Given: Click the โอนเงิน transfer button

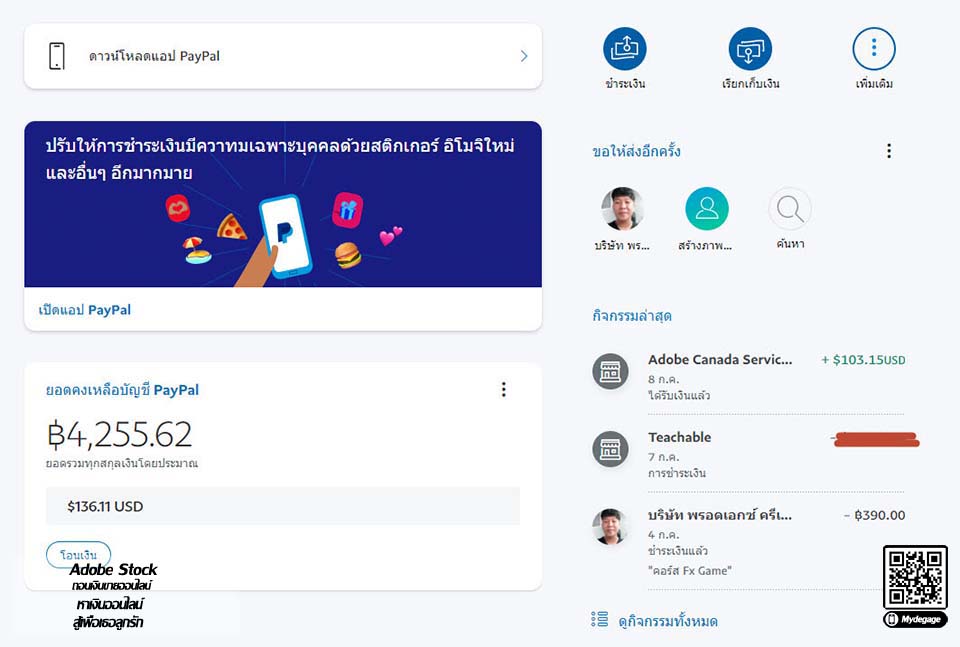Looking at the screenshot, I should click(78, 555).
